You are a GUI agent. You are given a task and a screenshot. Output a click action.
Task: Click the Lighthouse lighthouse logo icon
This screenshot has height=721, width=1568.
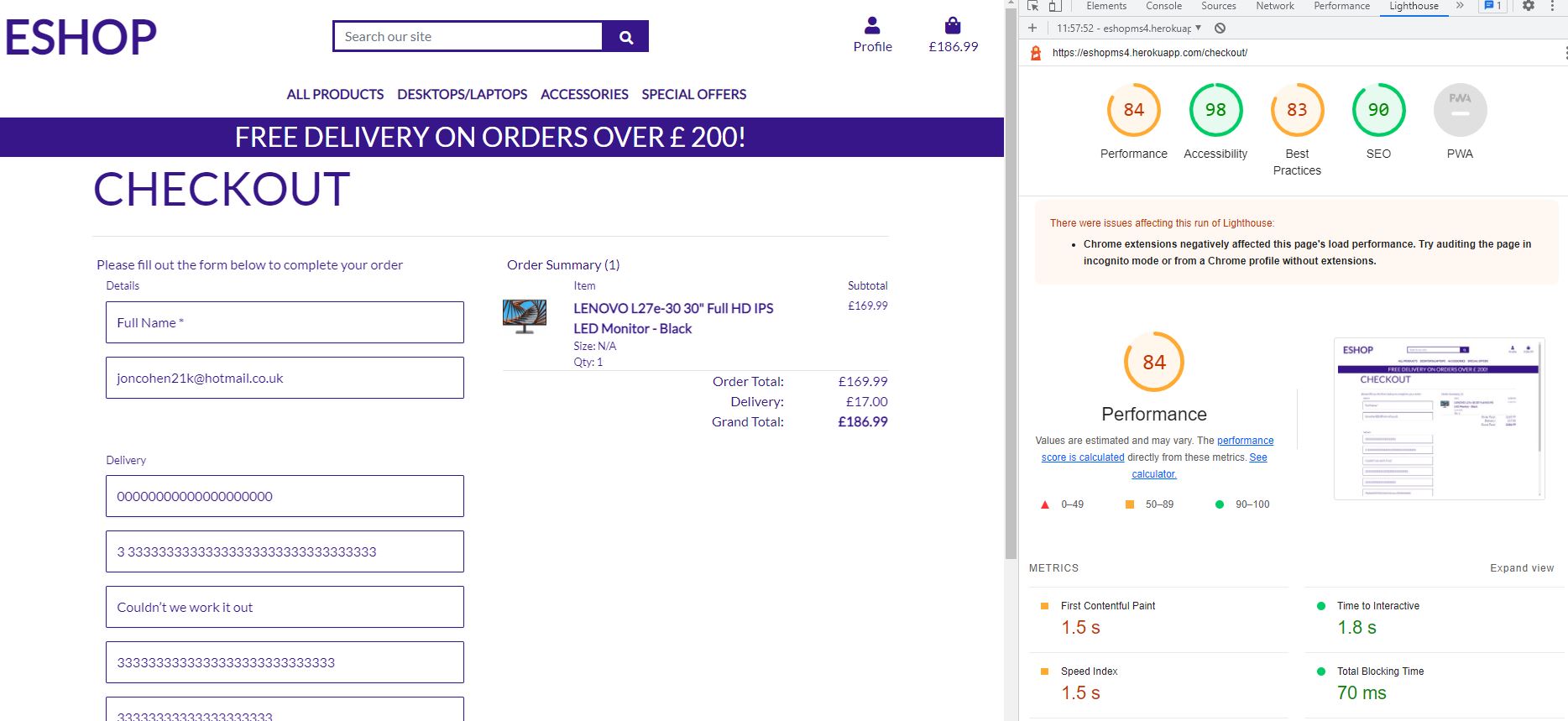coord(1036,53)
